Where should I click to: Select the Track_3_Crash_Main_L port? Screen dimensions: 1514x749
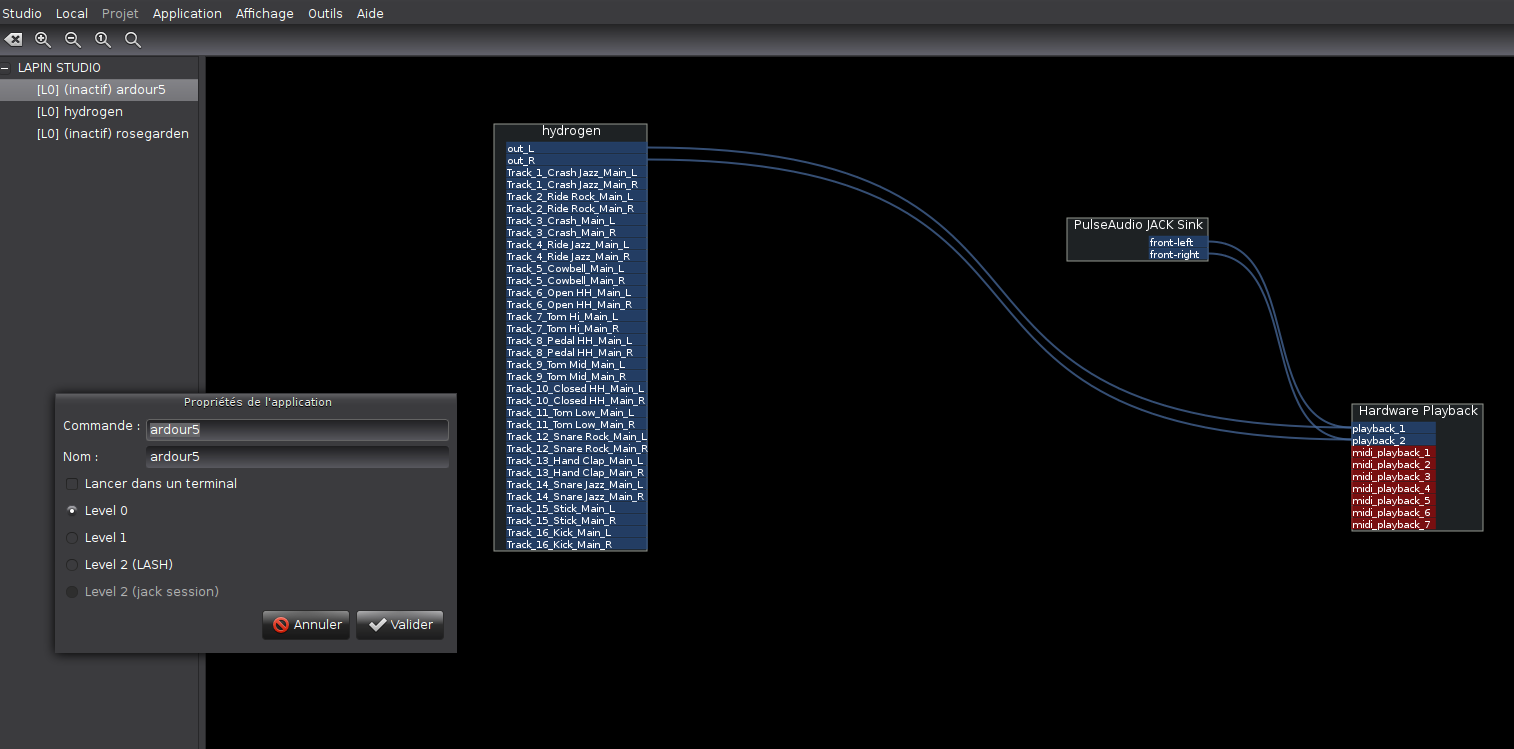coord(575,221)
